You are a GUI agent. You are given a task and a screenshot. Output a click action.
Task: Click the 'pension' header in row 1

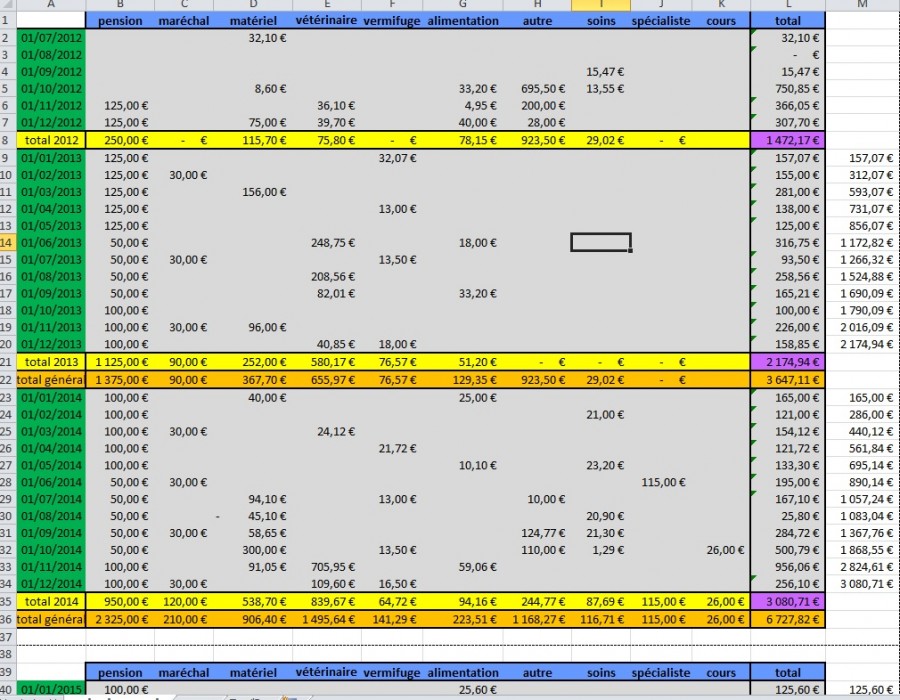tap(120, 21)
